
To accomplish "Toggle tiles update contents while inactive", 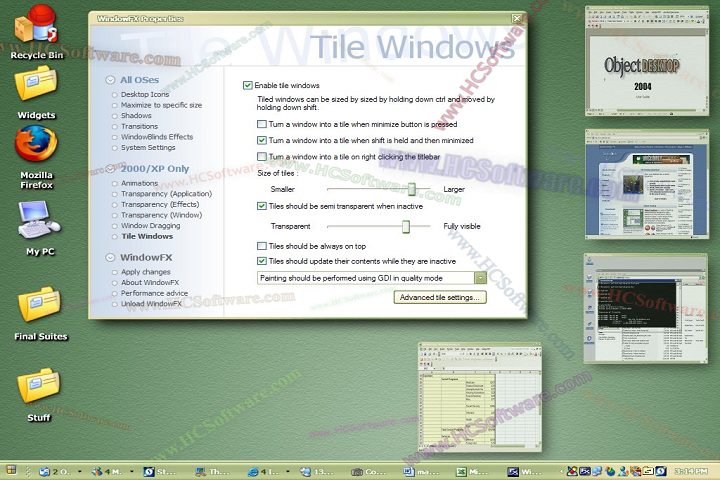I will point(262,261).
